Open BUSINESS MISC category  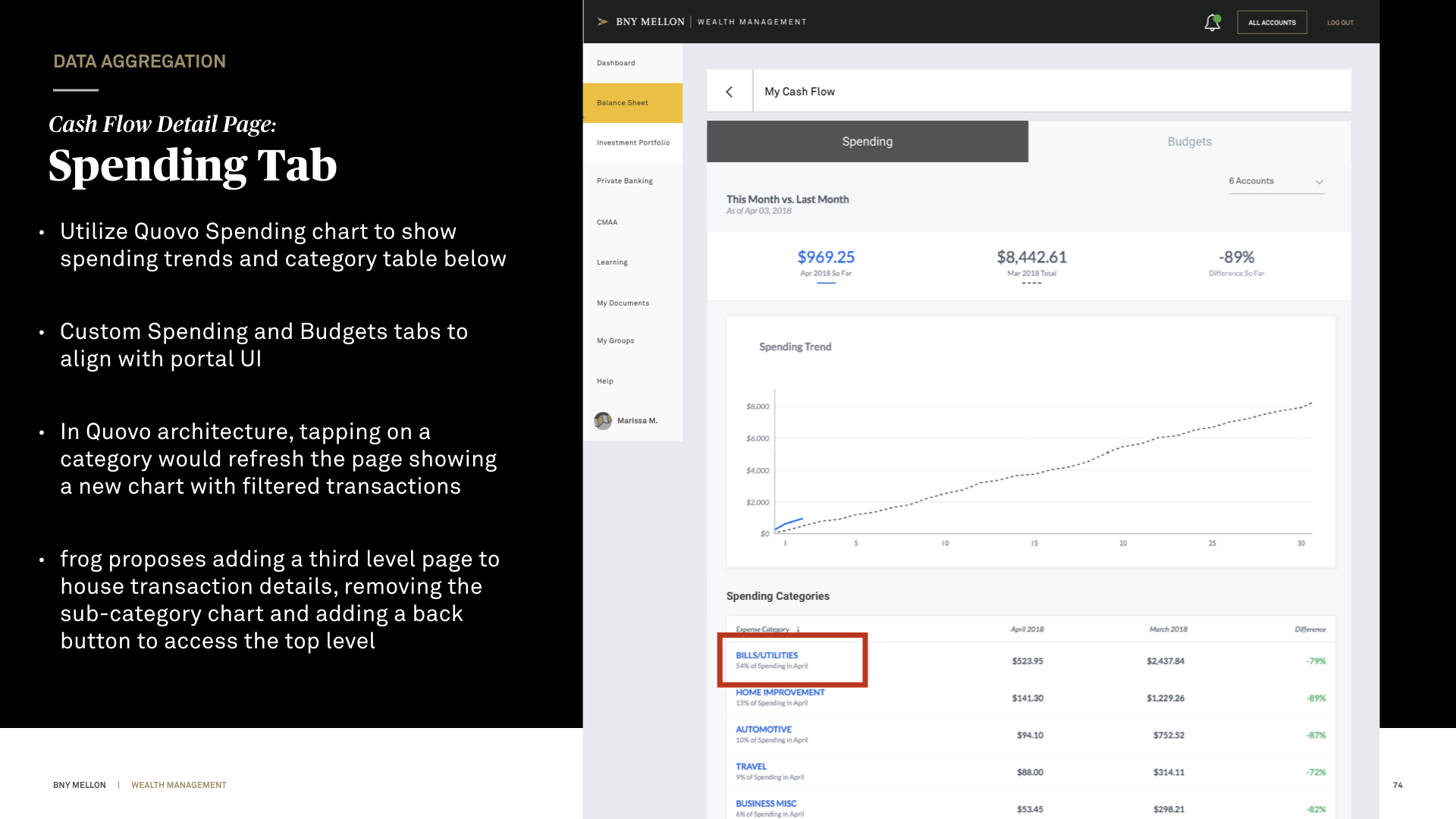766,804
